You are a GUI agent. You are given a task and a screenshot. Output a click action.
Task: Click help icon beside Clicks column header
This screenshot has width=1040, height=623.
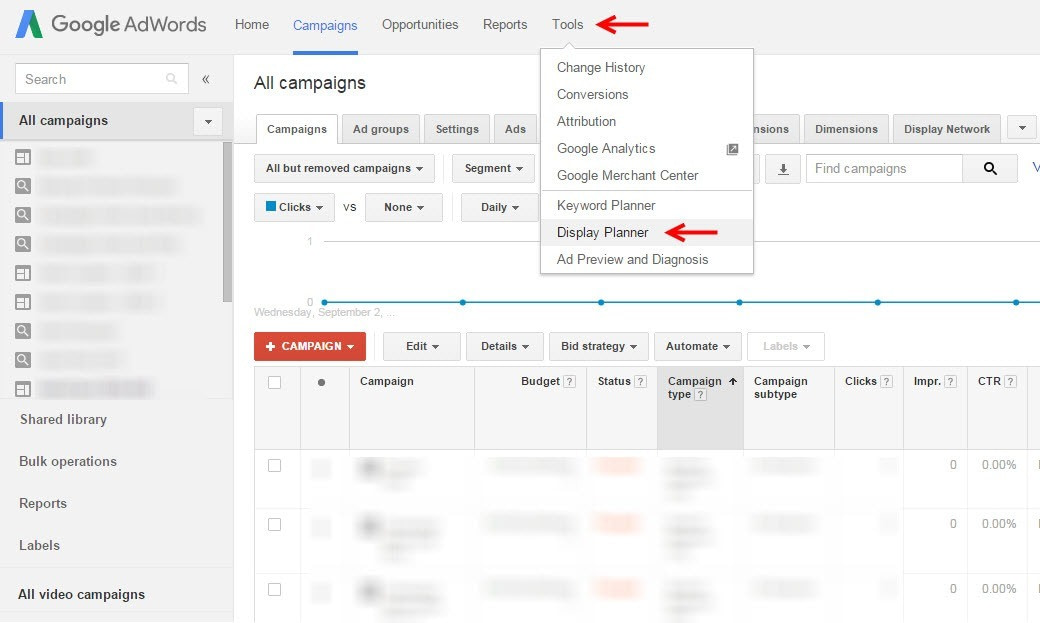(887, 382)
